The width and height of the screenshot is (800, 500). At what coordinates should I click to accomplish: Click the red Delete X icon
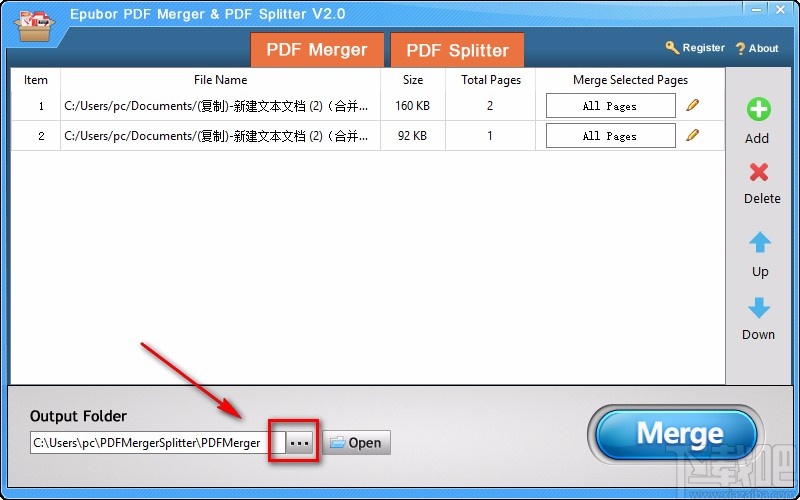pyautogui.click(x=759, y=172)
